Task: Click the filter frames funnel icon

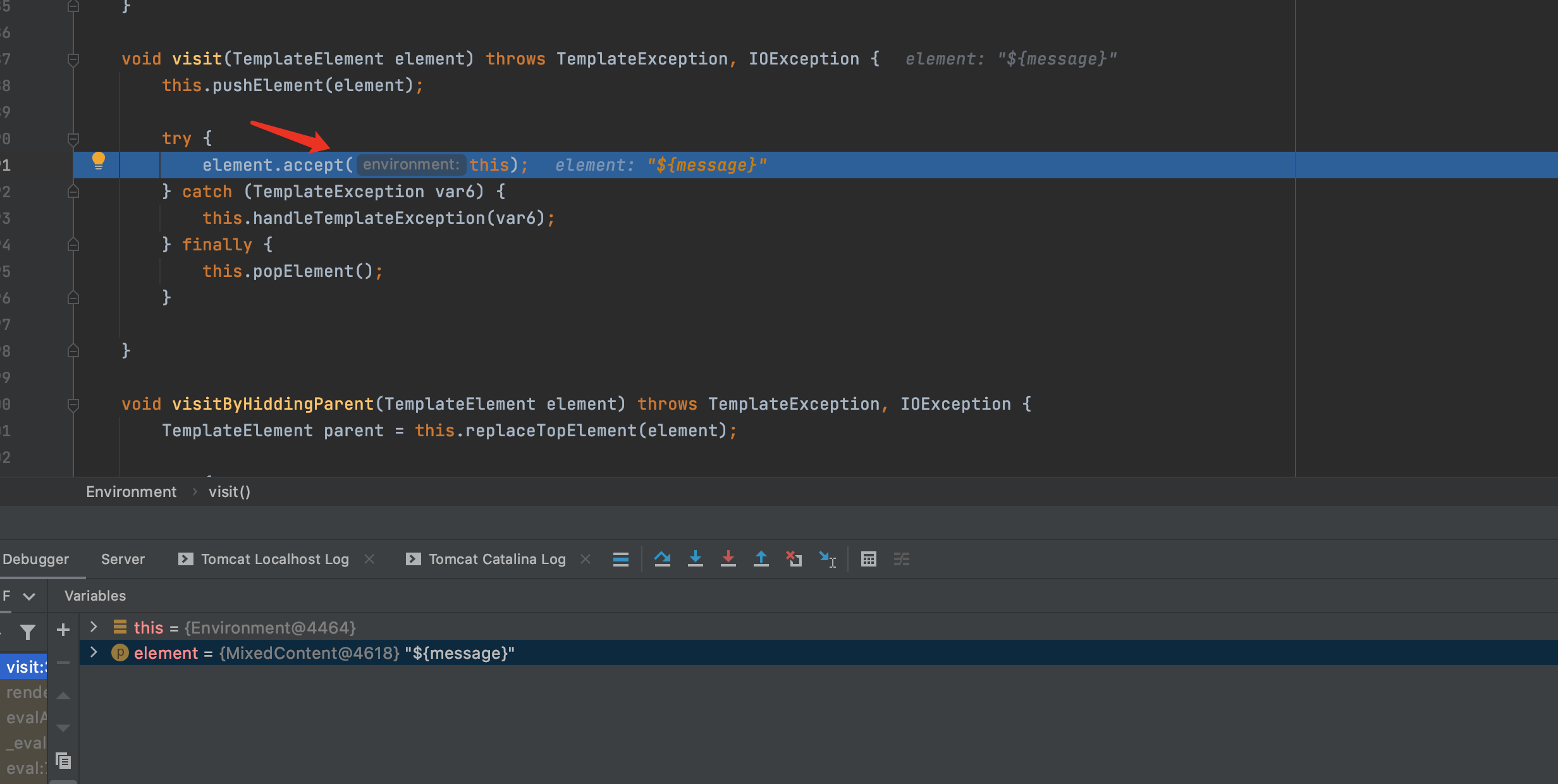Action: pyautogui.click(x=27, y=632)
